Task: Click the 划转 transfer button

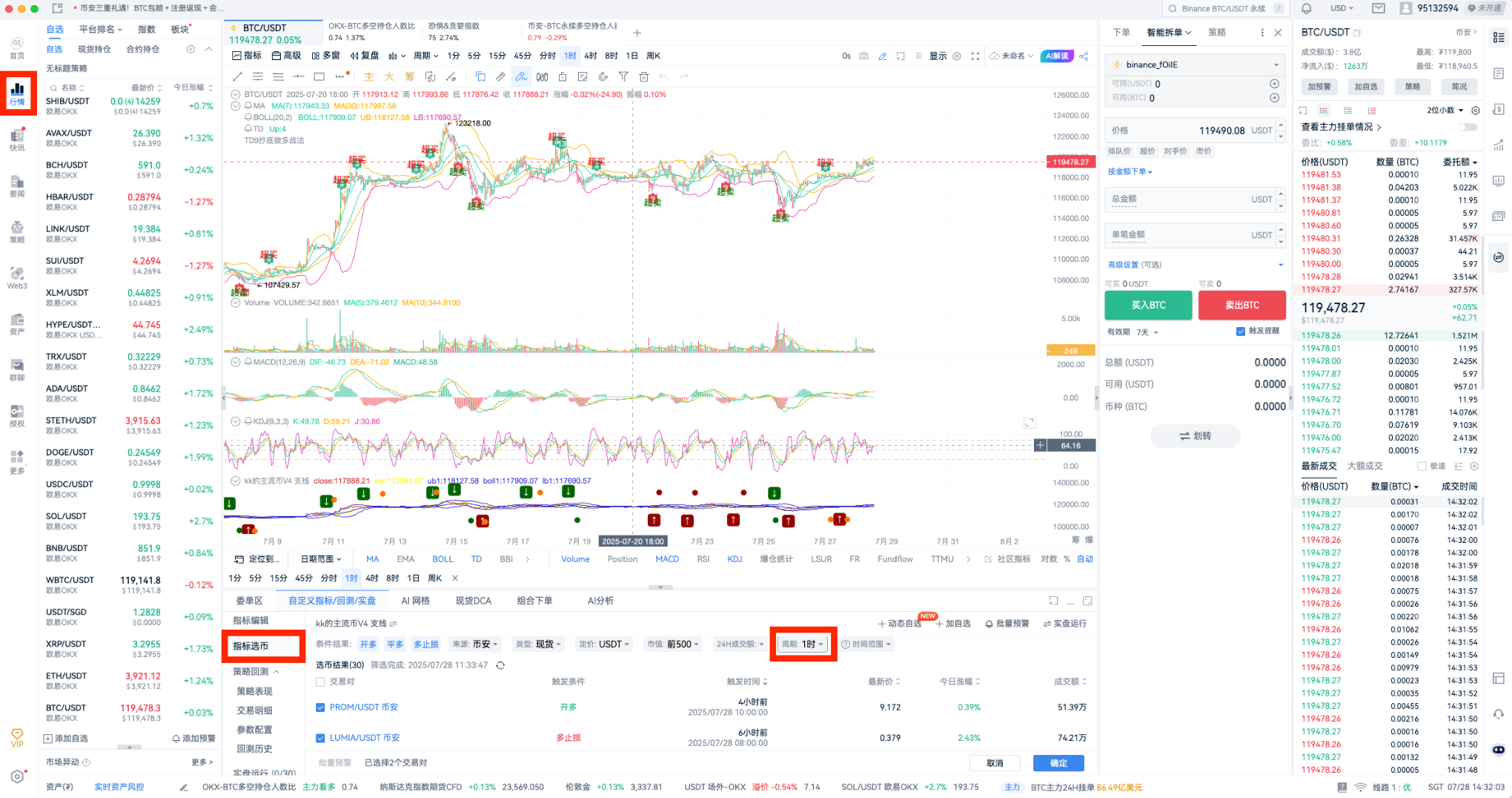Action: [1195, 436]
